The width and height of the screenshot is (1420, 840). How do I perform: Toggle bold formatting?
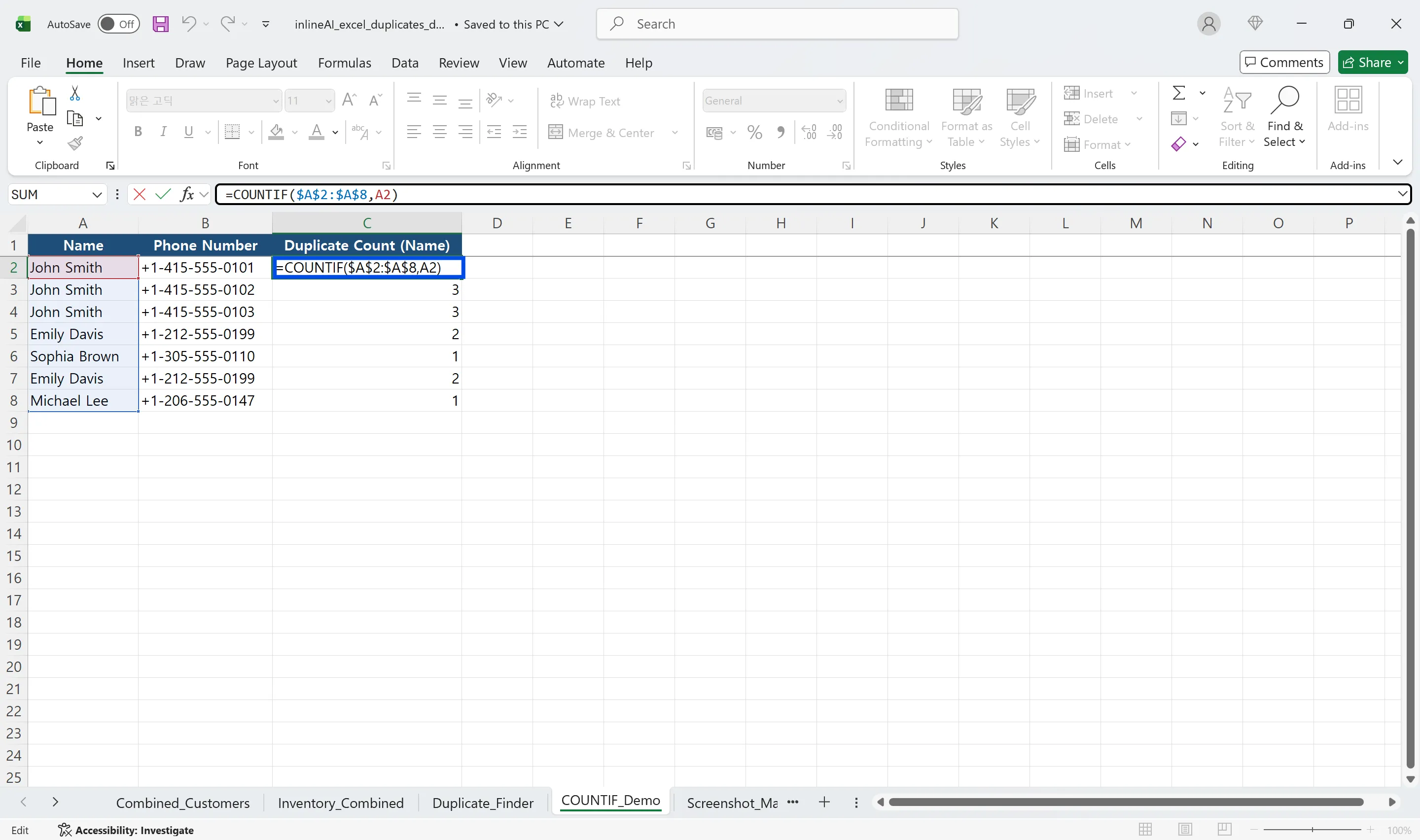138,131
